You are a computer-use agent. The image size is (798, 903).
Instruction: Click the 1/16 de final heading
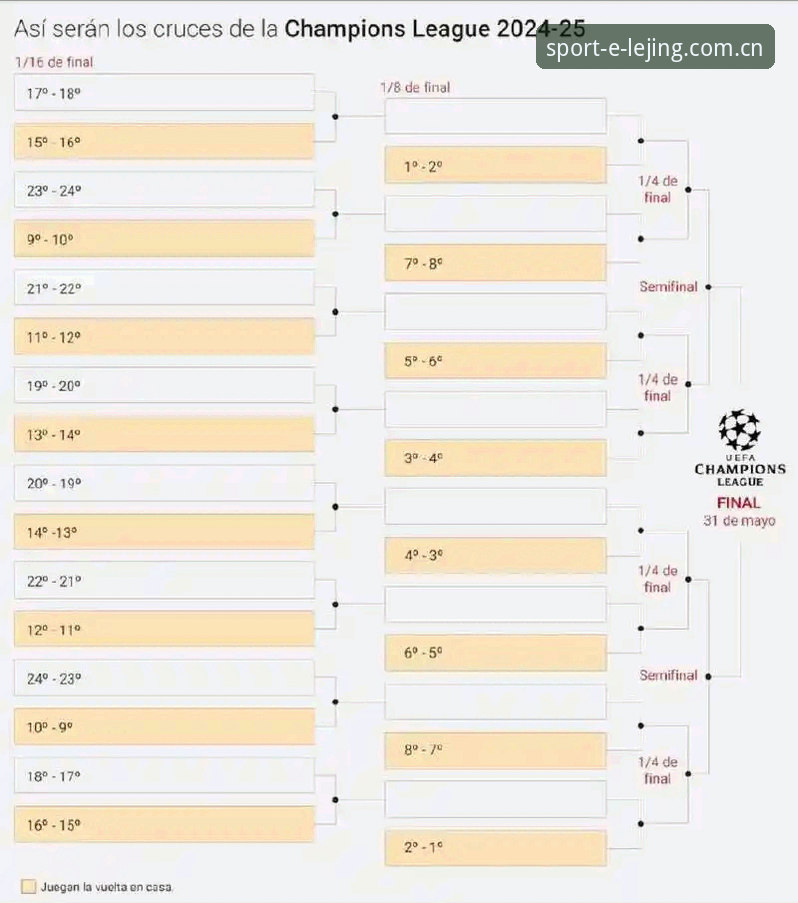pos(54,62)
